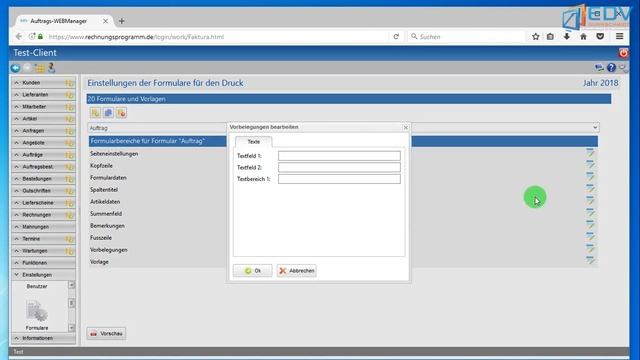Screen dimensions: 640x360
Task: Click the edit pencil icon for Formulardaten
Action: click(590, 177)
